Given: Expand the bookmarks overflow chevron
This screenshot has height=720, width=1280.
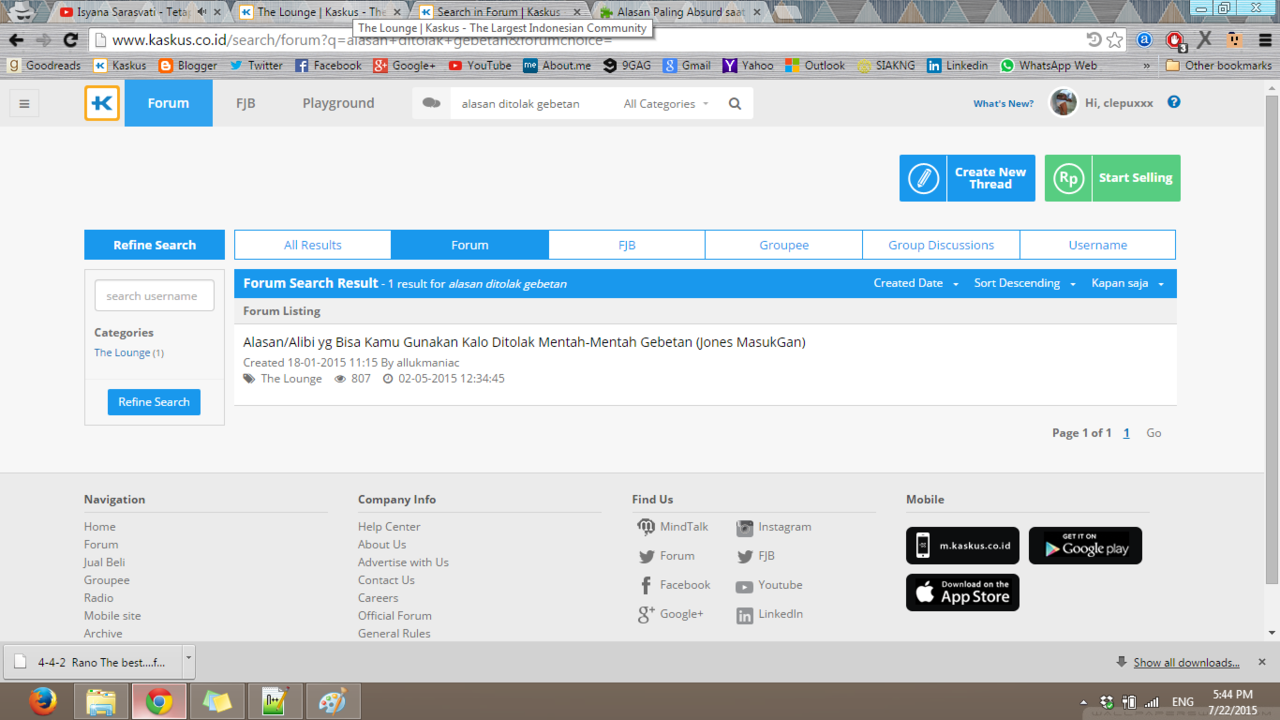Looking at the screenshot, I should pyautogui.click(x=1147, y=65).
